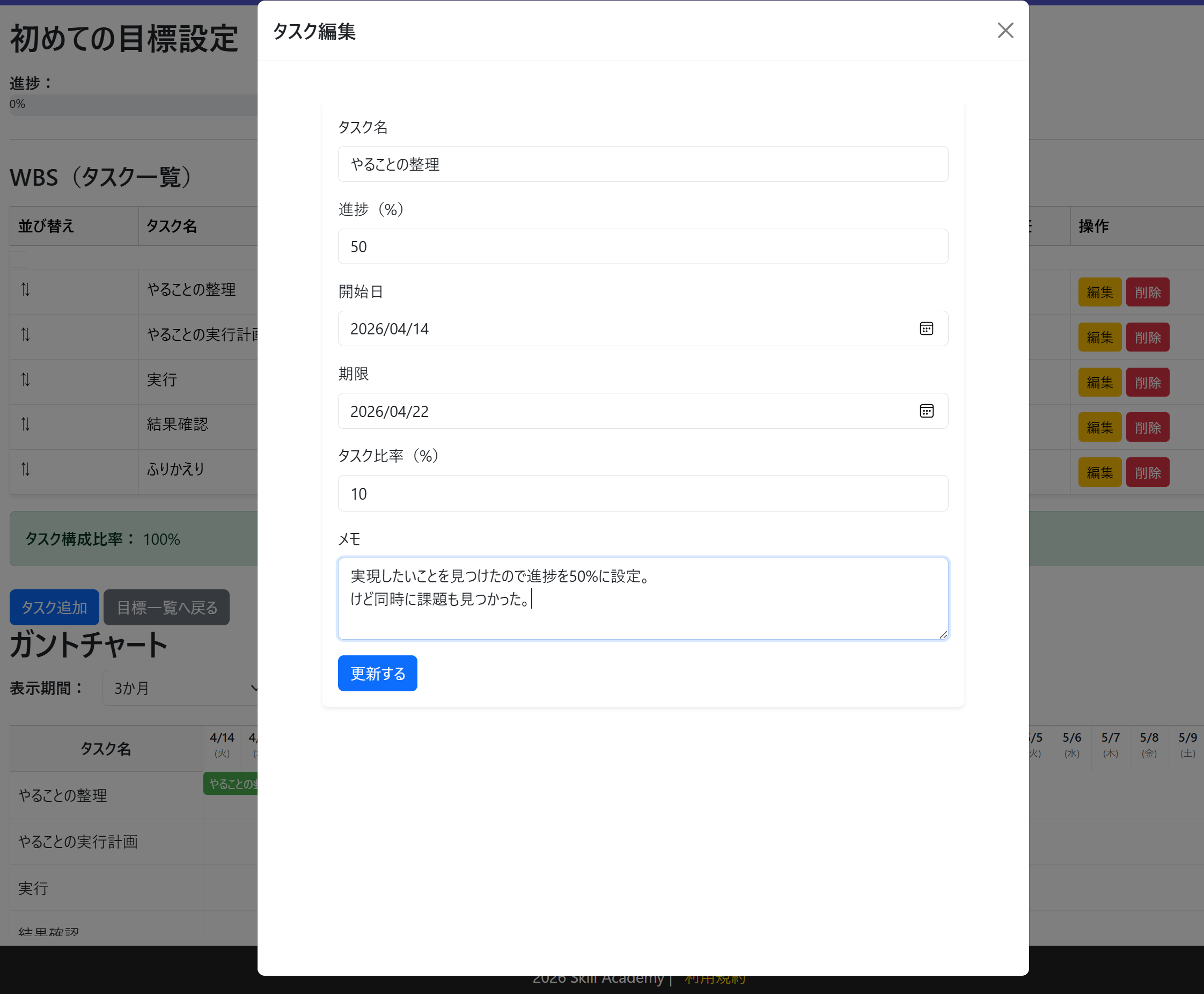This screenshot has height=994, width=1204.
Task: Open the calendar picker for 期限
Action: [926, 411]
